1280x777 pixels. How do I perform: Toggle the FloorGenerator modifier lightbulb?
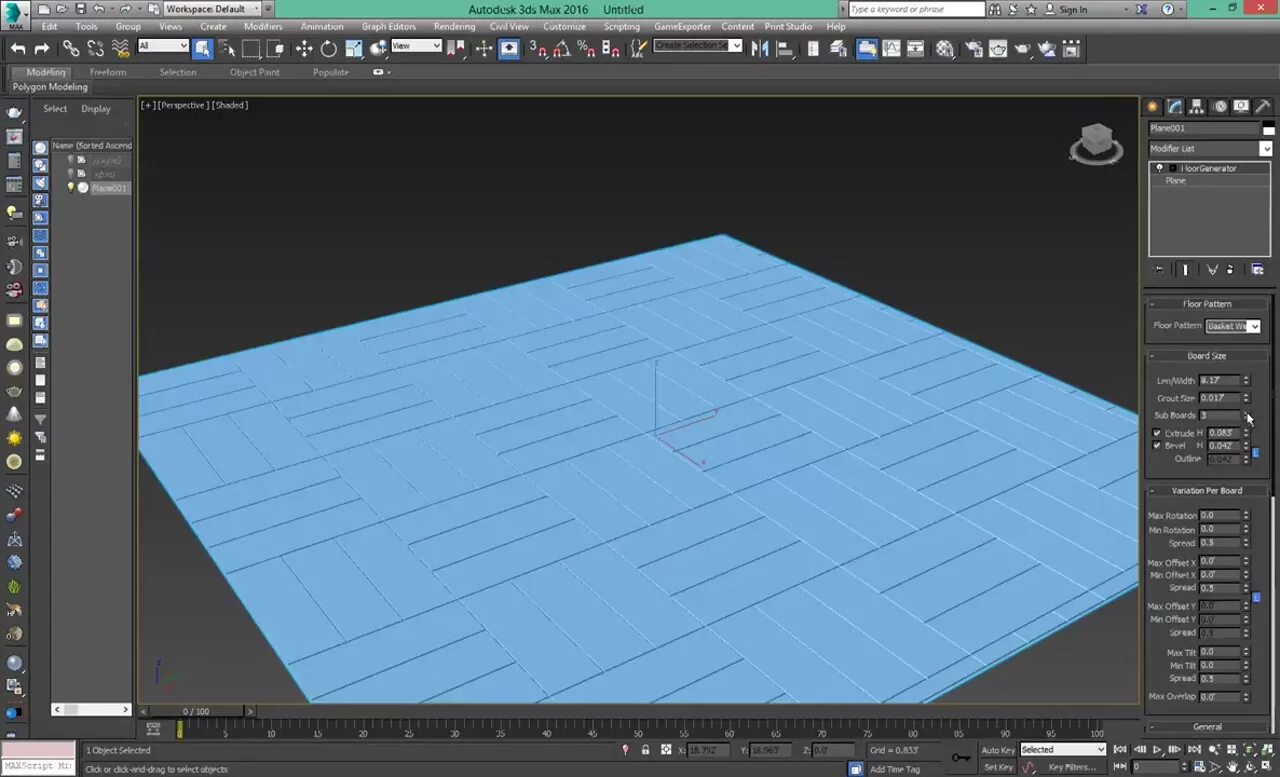click(1159, 168)
